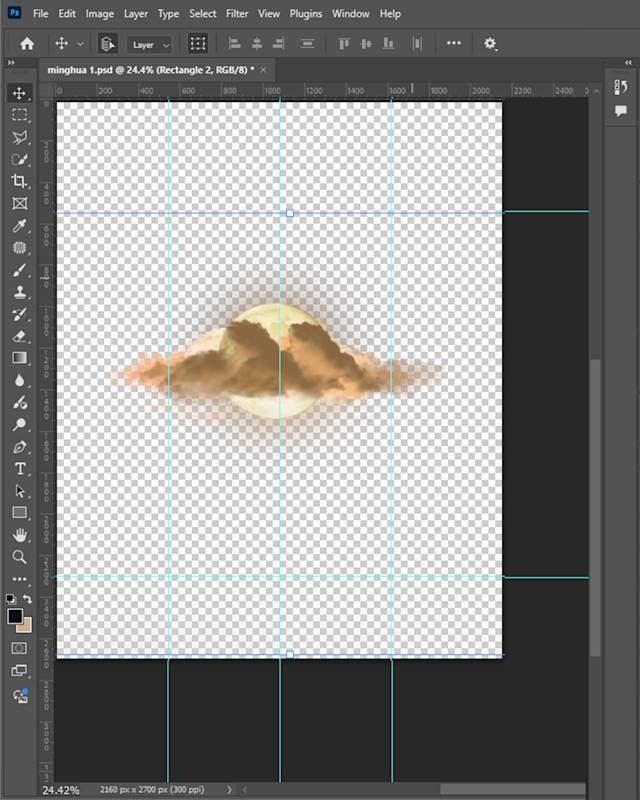The height and width of the screenshot is (800, 640).
Task: Open the Comments panel icon on right dock
Action: [621, 111]
